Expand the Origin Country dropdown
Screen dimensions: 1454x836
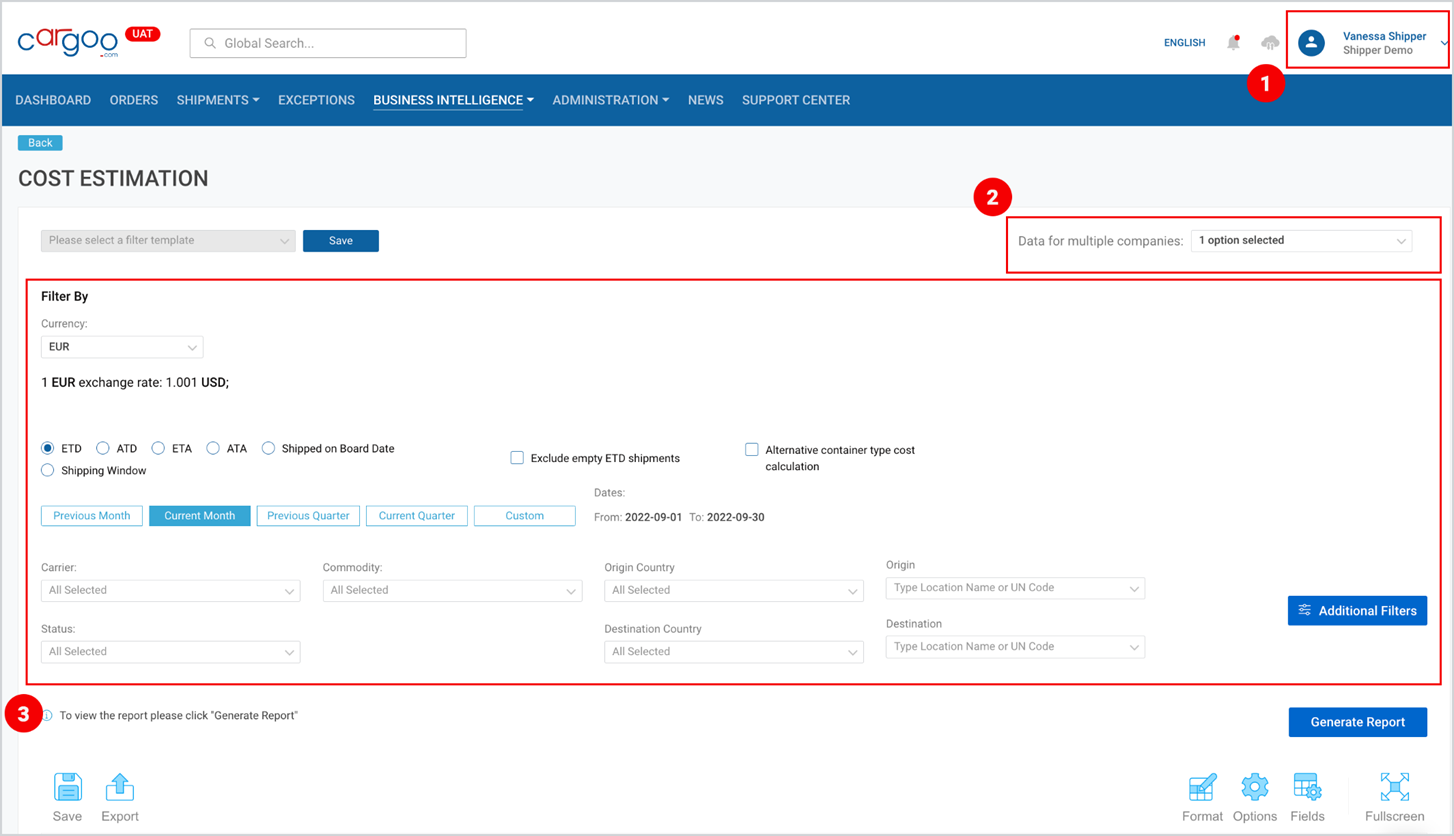click(x=733, y=590)
